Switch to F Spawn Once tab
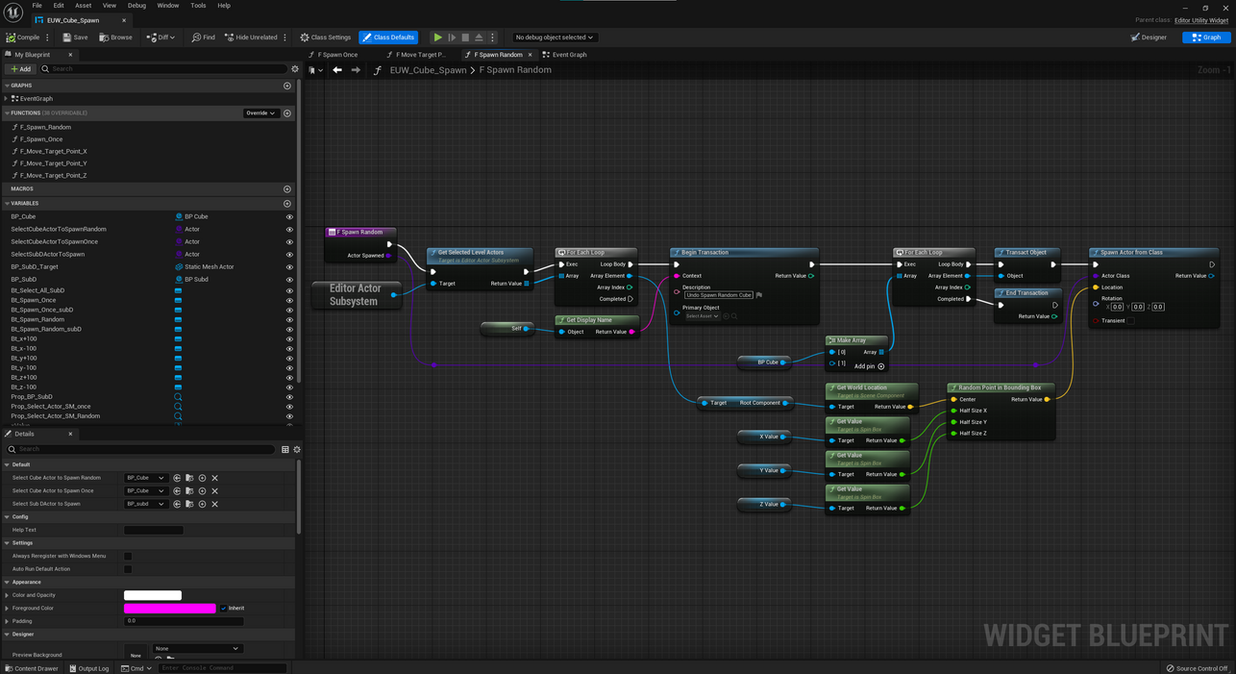This screenshot has height=674, width=1236. (x=335, y=54)
